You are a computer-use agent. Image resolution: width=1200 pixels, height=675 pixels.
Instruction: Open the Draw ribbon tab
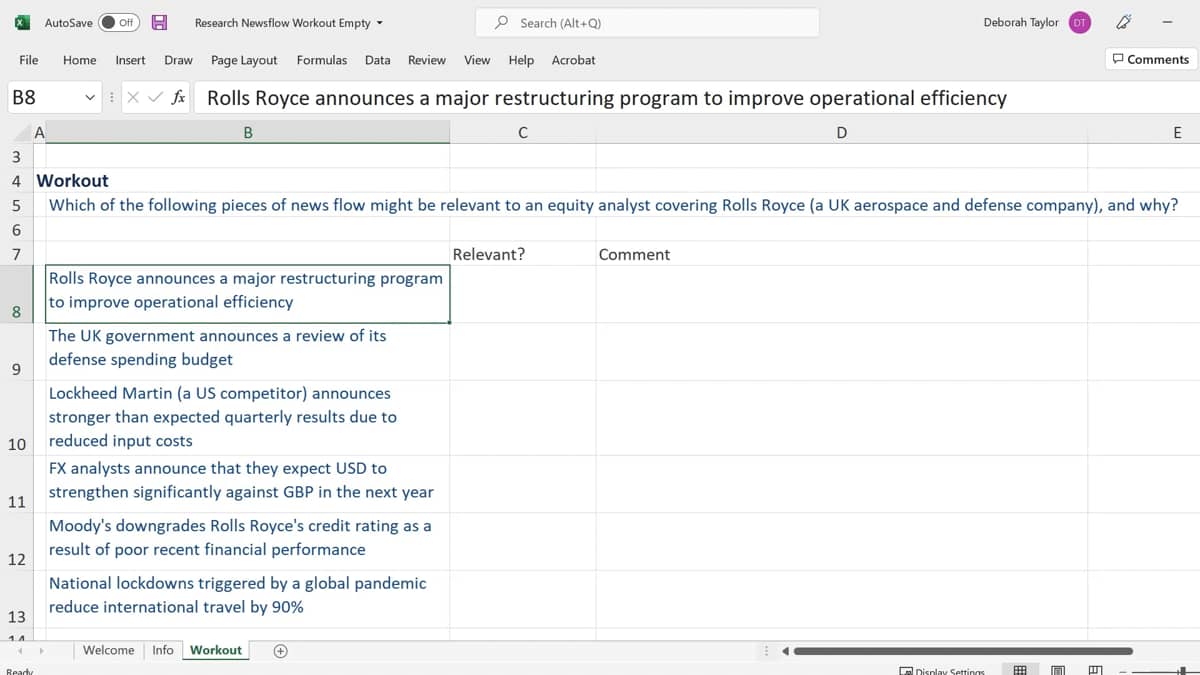point(178,60)
